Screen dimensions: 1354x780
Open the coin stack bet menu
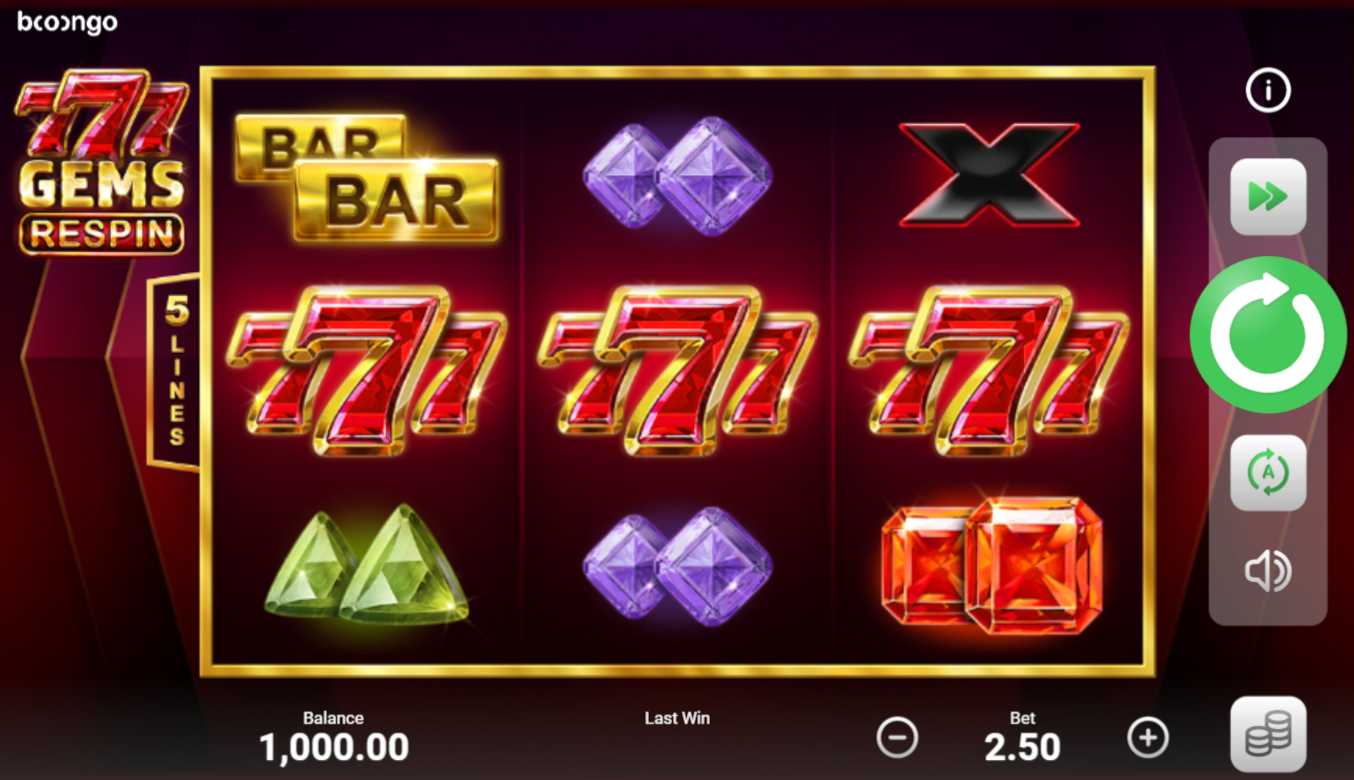(x=1268, y=736)
